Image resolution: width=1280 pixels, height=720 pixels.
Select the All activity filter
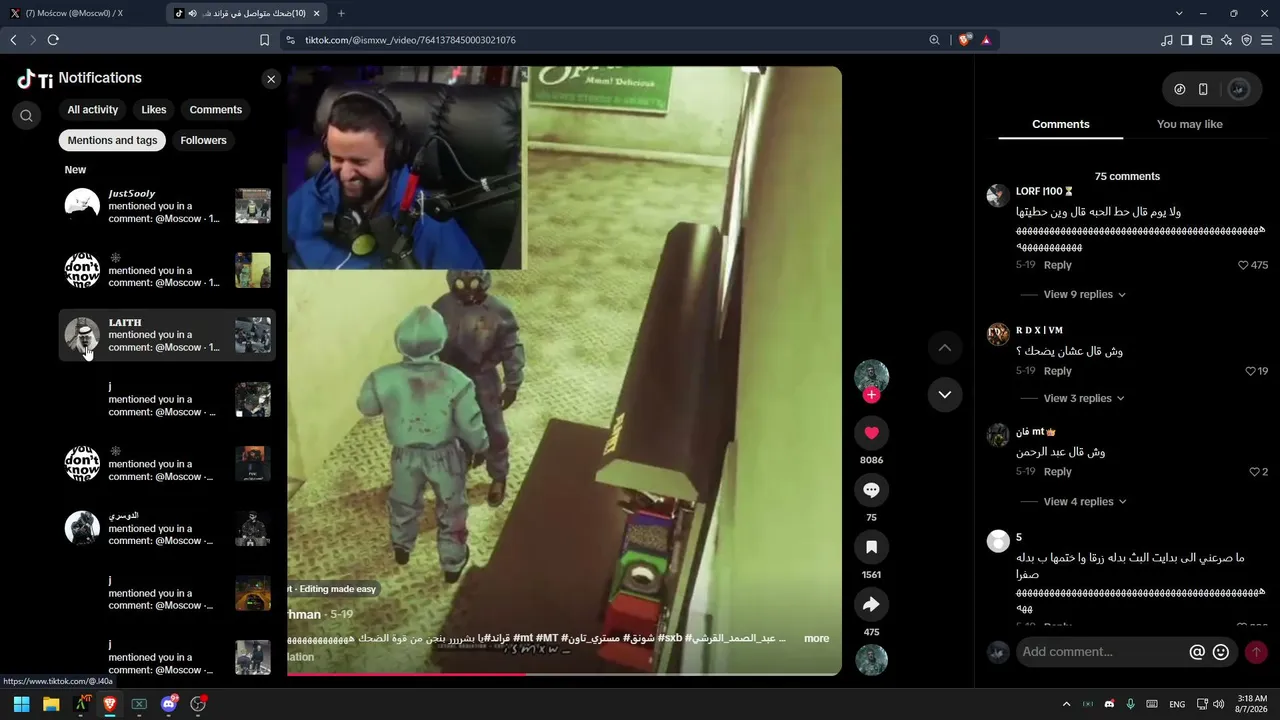point(92,110)
